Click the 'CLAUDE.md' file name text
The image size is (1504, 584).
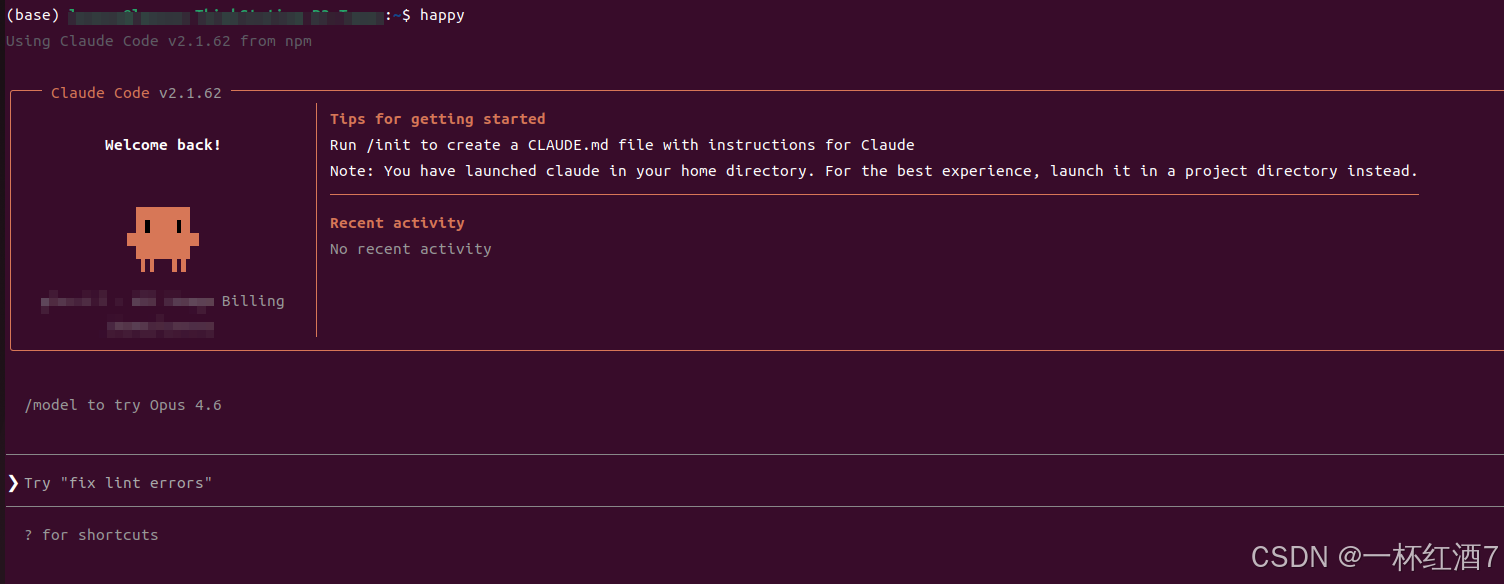pos(568,145)
